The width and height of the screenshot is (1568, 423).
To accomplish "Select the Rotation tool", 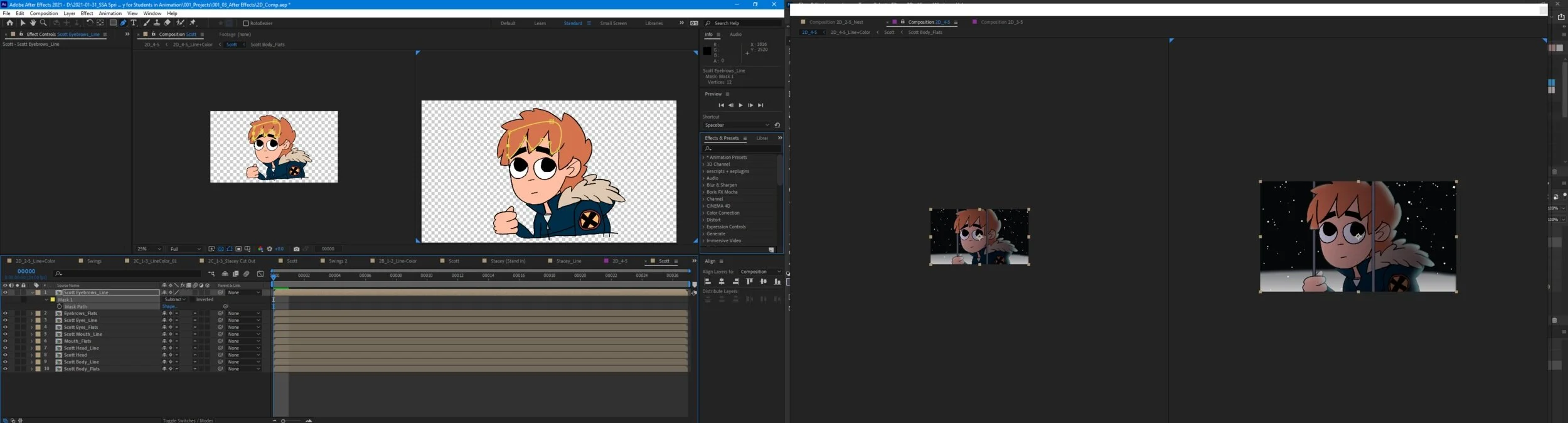I will coord(90,23).
